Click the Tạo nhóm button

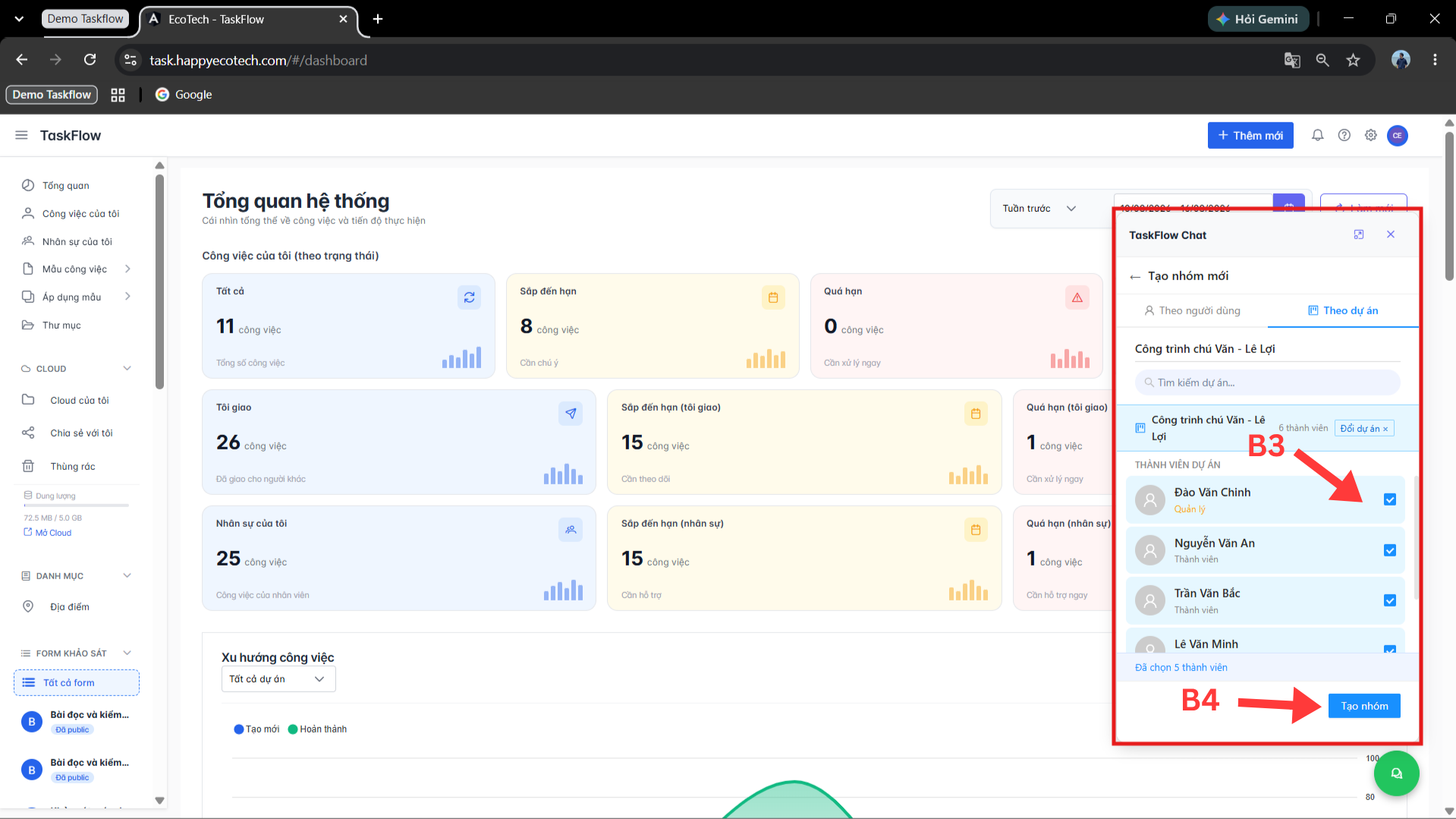click(1364, 706)
